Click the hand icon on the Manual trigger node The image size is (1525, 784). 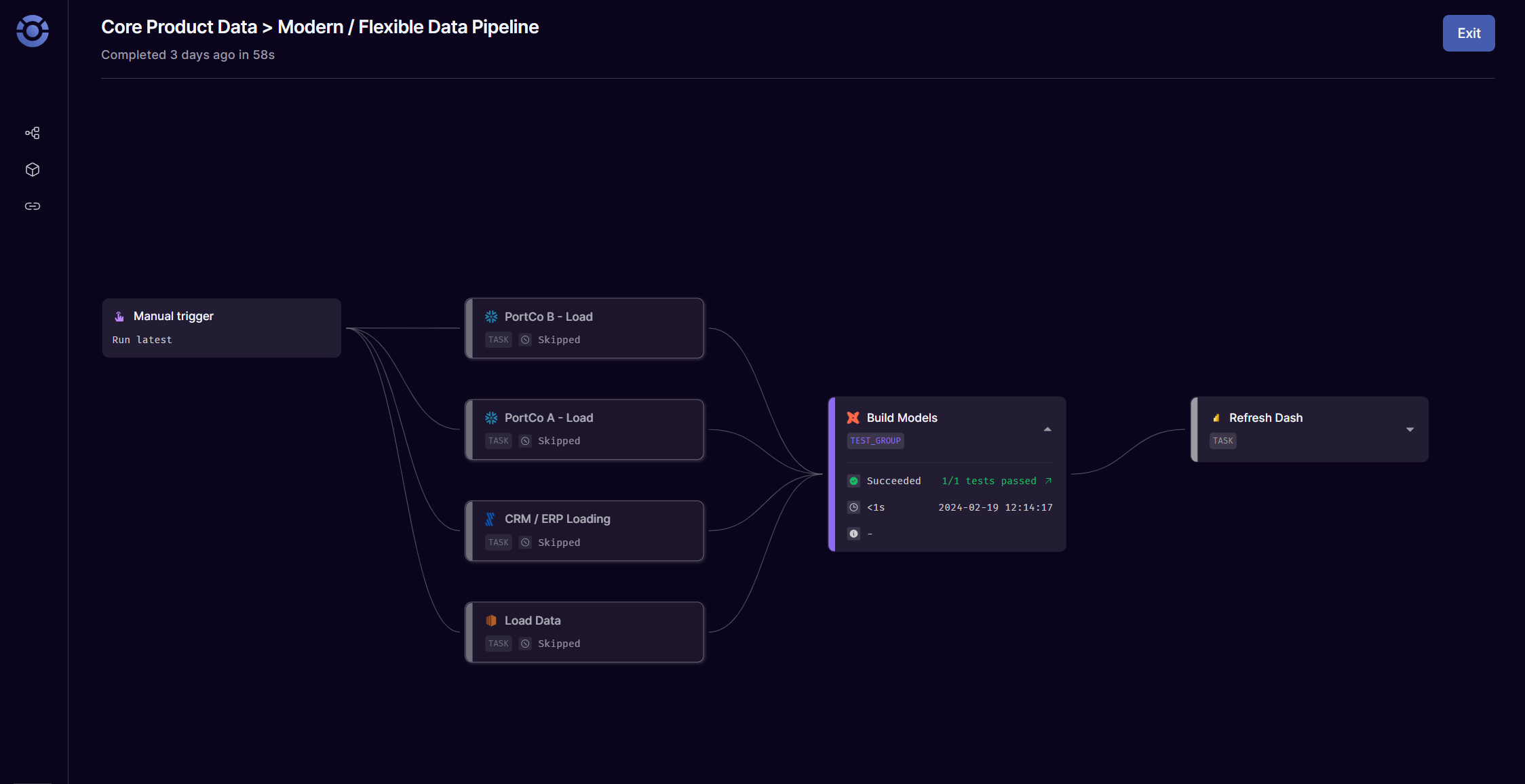120,316
